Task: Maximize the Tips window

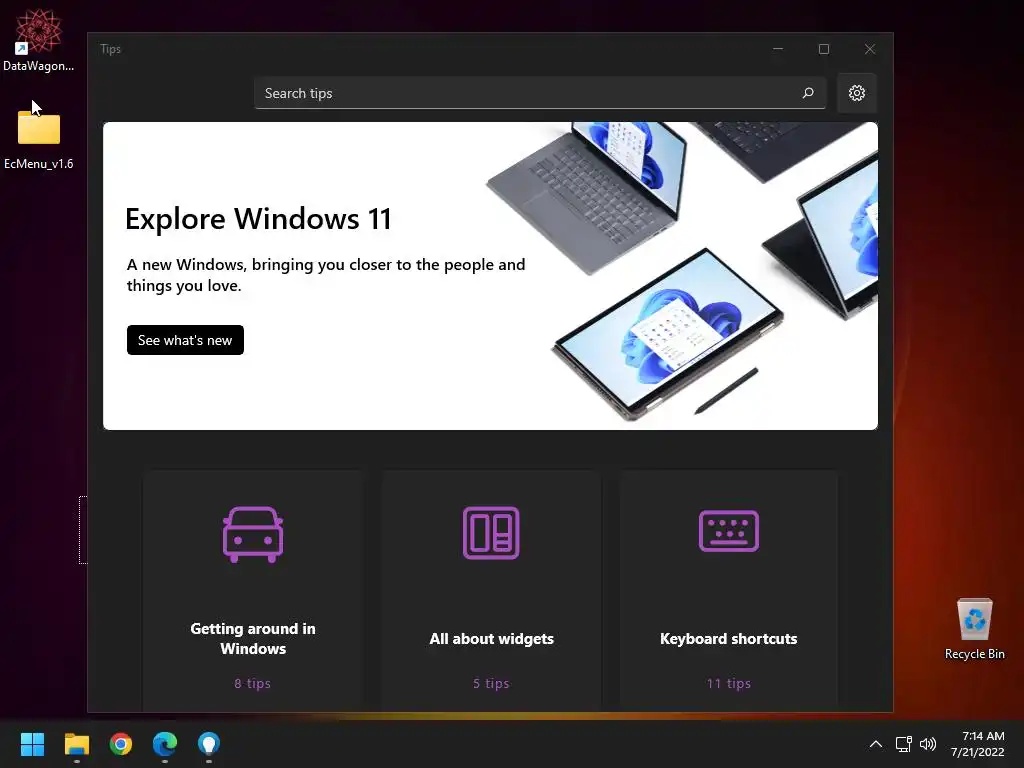Action: point(824,49)
